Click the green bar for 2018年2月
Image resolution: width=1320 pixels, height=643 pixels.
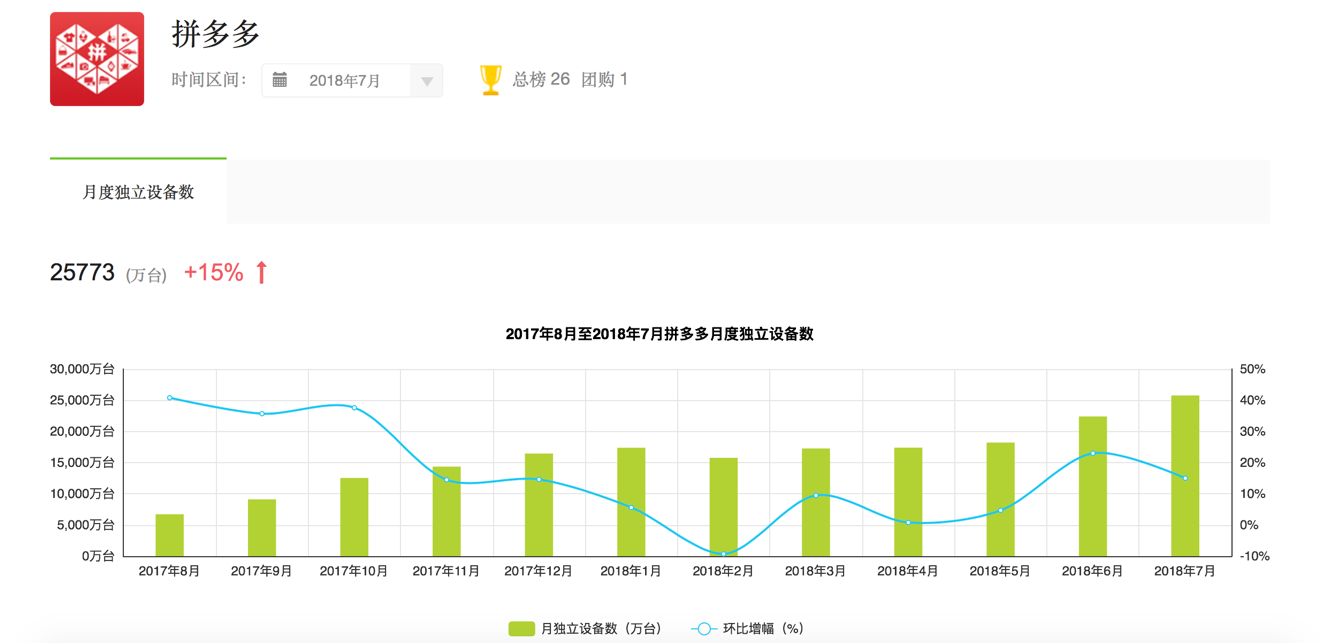724,507
